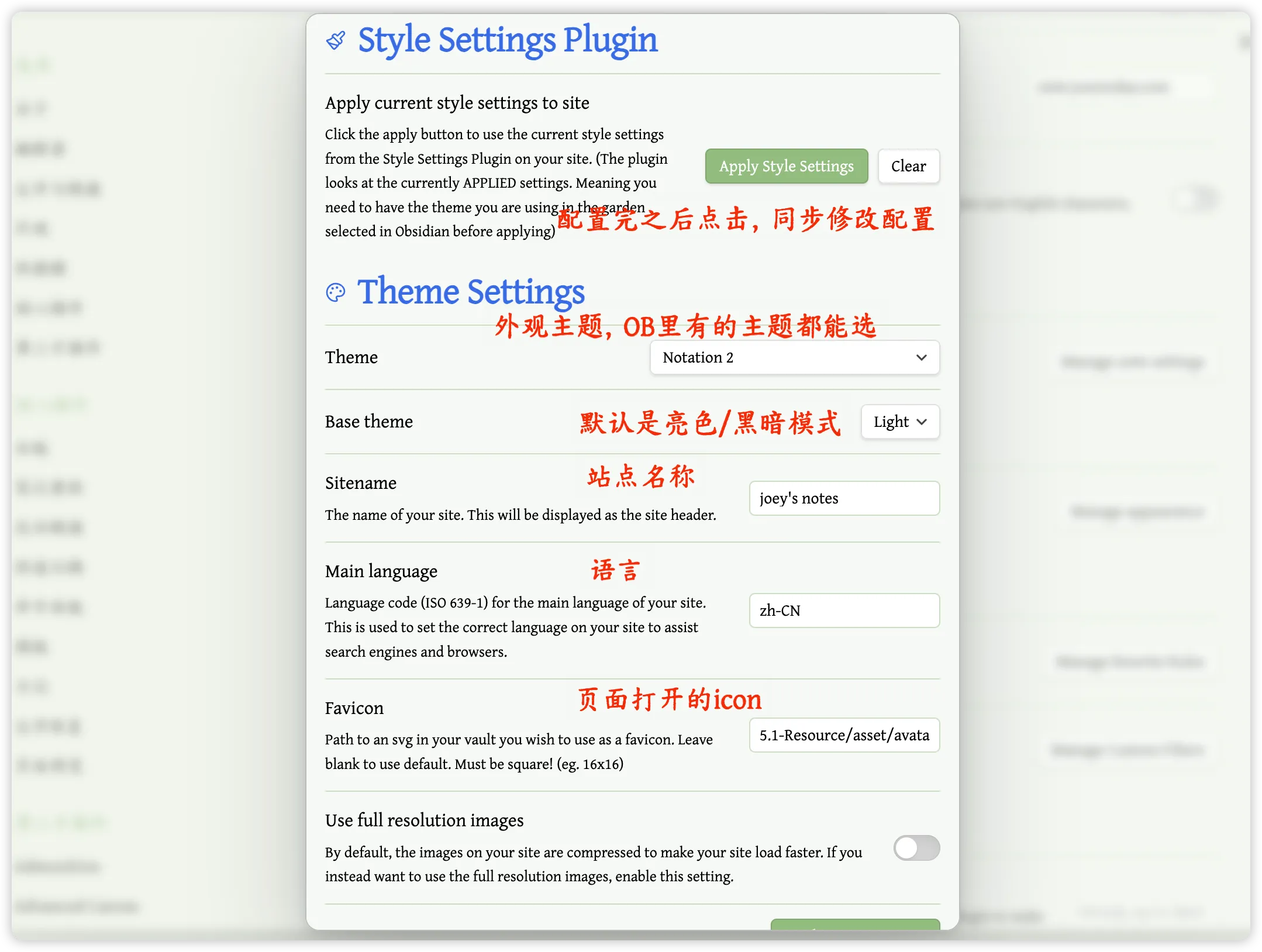Click the paintbrush icon beside Style Settings Plugin
This screenshot has height=952, width=1262.
[x=336, y=40]
